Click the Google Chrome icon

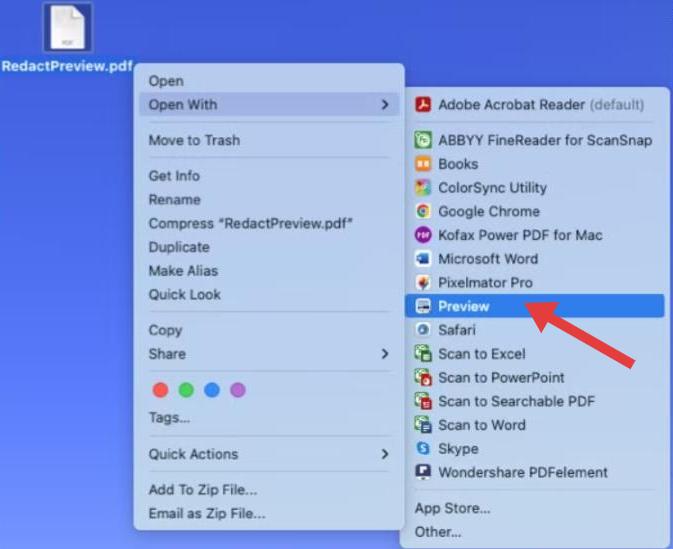coord(423,211)
